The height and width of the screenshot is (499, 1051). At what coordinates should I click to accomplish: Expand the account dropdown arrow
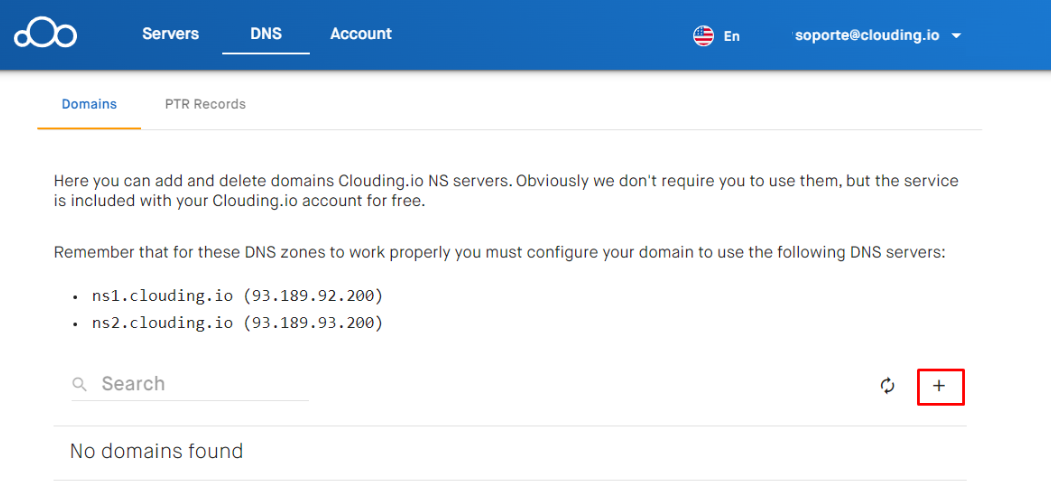[x=956, y=36]
